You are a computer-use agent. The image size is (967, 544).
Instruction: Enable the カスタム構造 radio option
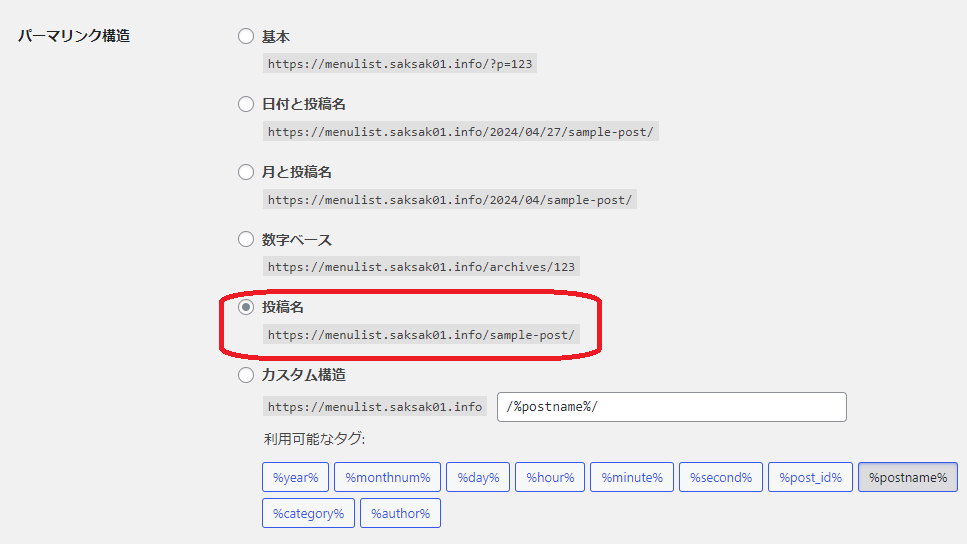(x=246, y=376)
